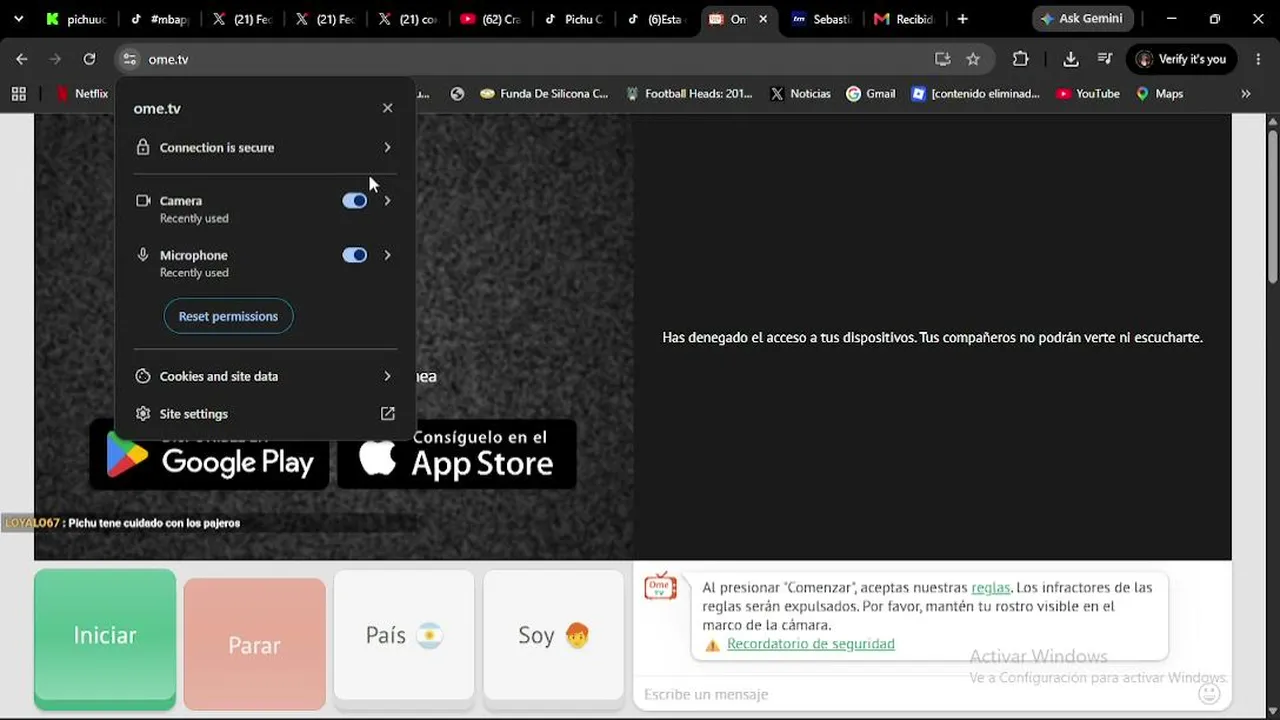Switch to the (62) YouTube tab

click(x=490, y=19)
